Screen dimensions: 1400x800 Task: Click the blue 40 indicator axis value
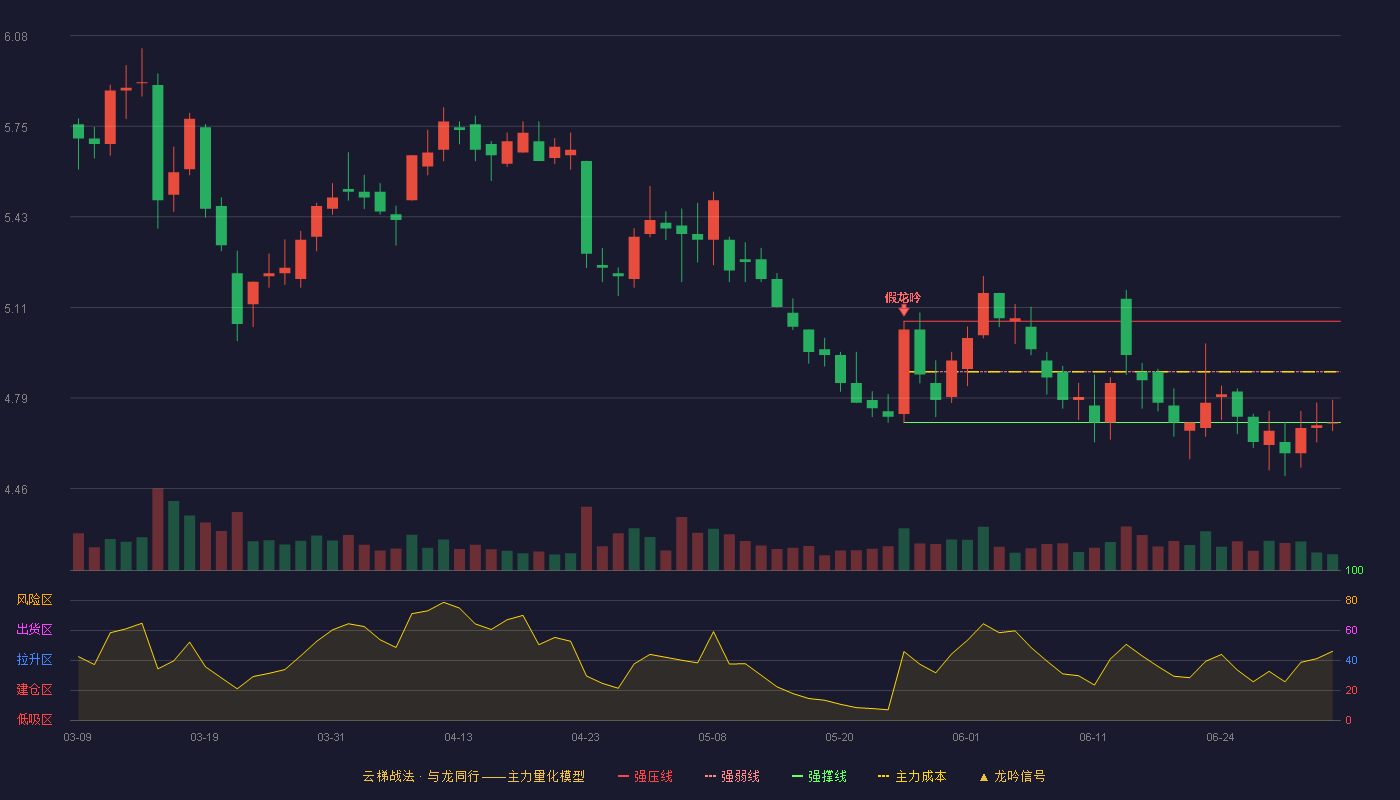click(1351, 660)
